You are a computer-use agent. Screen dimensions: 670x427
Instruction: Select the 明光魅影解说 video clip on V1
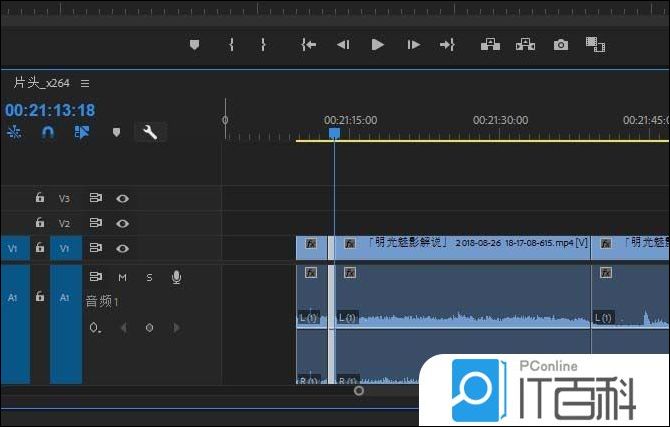(x=460, y=243)
